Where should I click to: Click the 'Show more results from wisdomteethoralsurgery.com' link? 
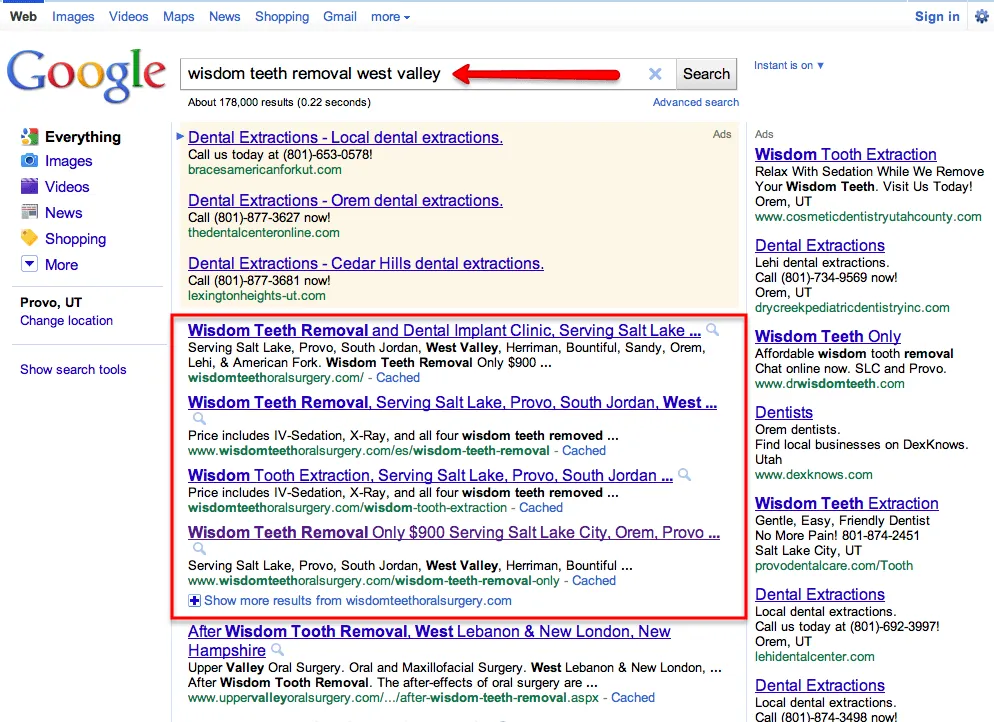[x=358, y=600]
